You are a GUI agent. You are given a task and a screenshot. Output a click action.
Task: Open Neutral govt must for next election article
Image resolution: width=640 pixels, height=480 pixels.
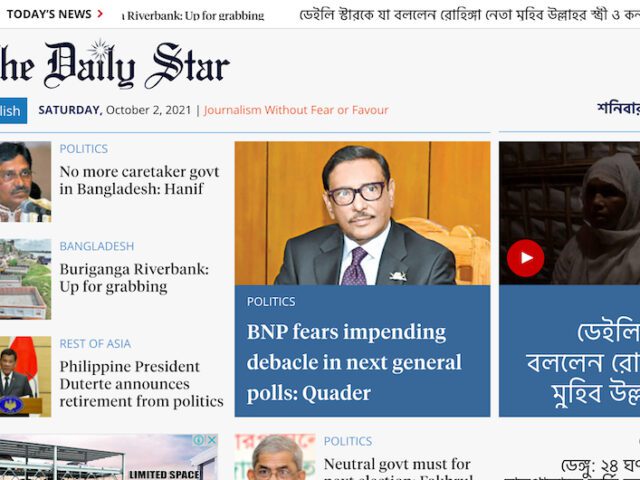coord(398,469)
